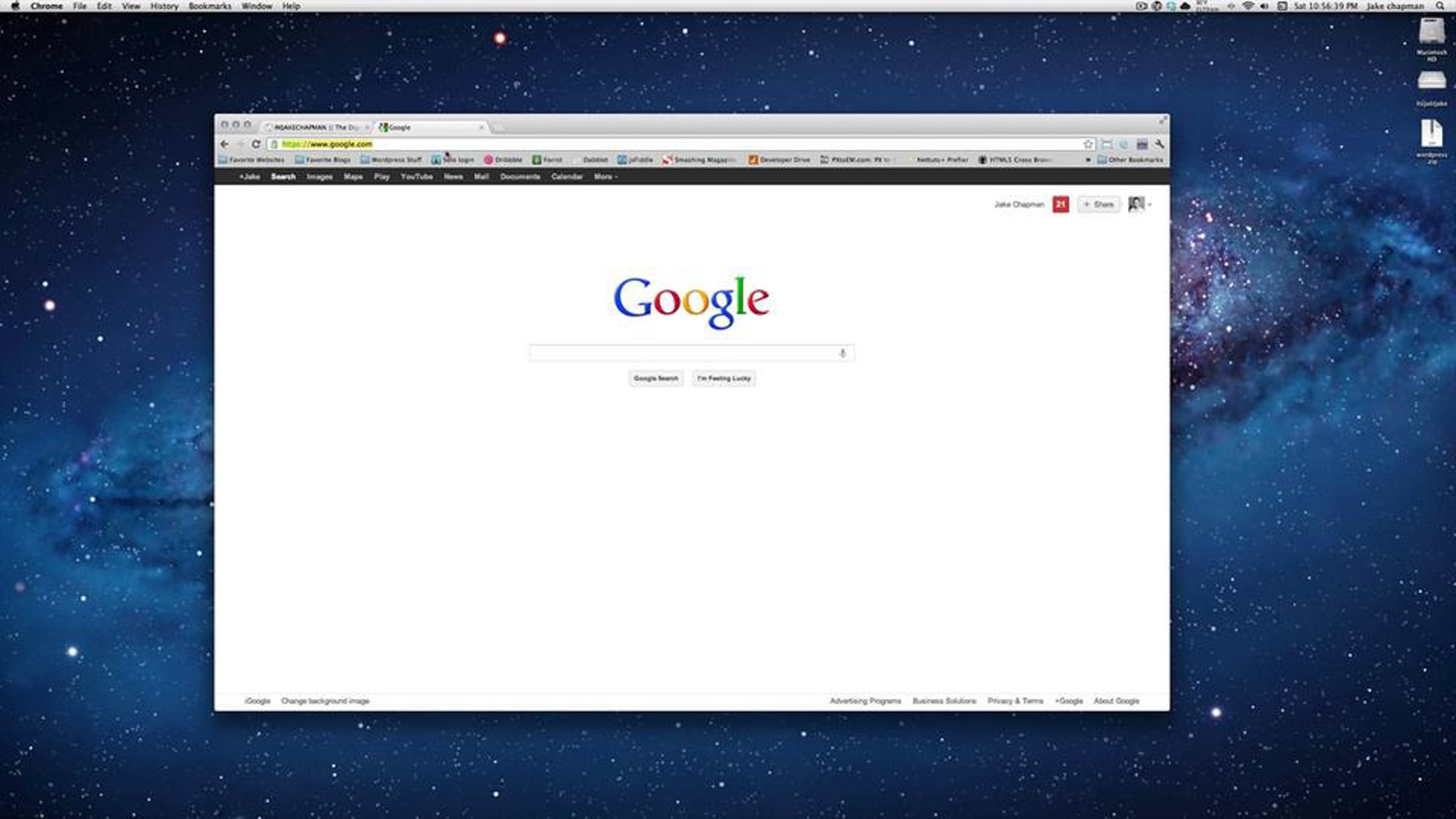This screenshot has width=1456, height=819.
Task: Open the HTML5 Cross Browser bookmark
Action: pos(1014,160)
